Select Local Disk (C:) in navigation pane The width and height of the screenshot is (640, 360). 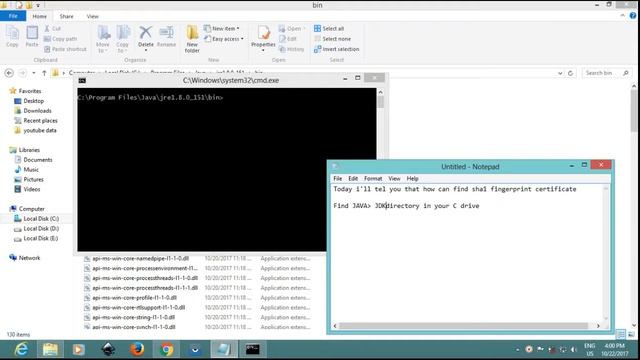[x=36, y=218]
